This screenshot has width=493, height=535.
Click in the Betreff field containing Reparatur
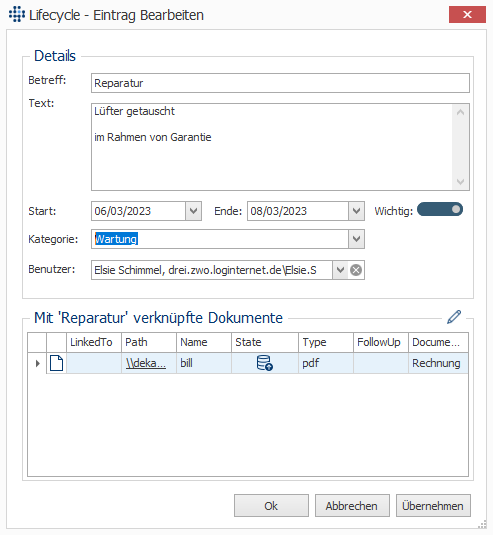coord(280,83)
